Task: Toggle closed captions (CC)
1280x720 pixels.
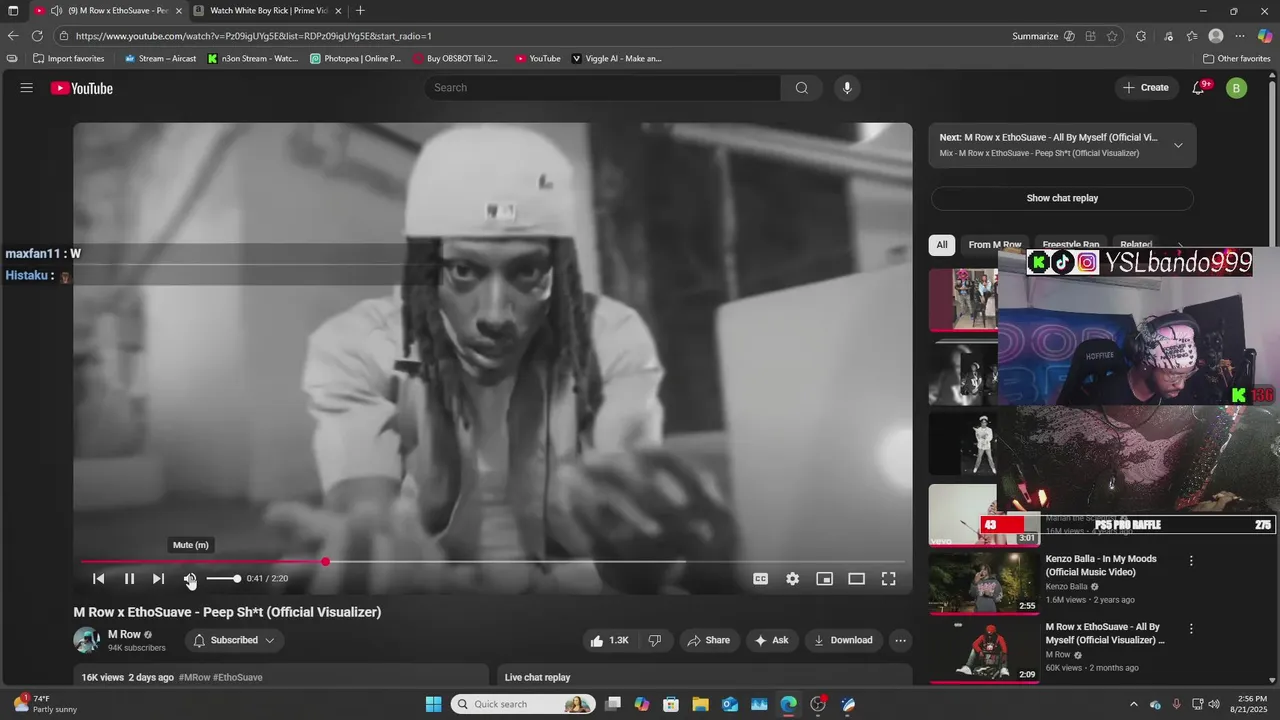Action: [x=761, y=579]
